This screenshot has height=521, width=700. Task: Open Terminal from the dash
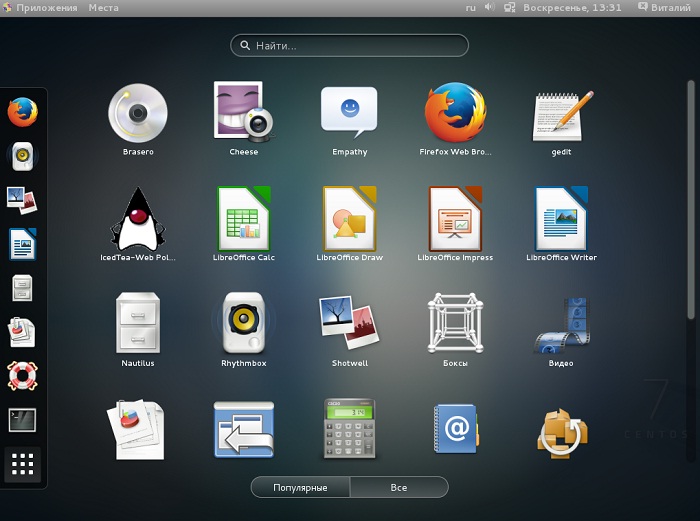point(22,420)
